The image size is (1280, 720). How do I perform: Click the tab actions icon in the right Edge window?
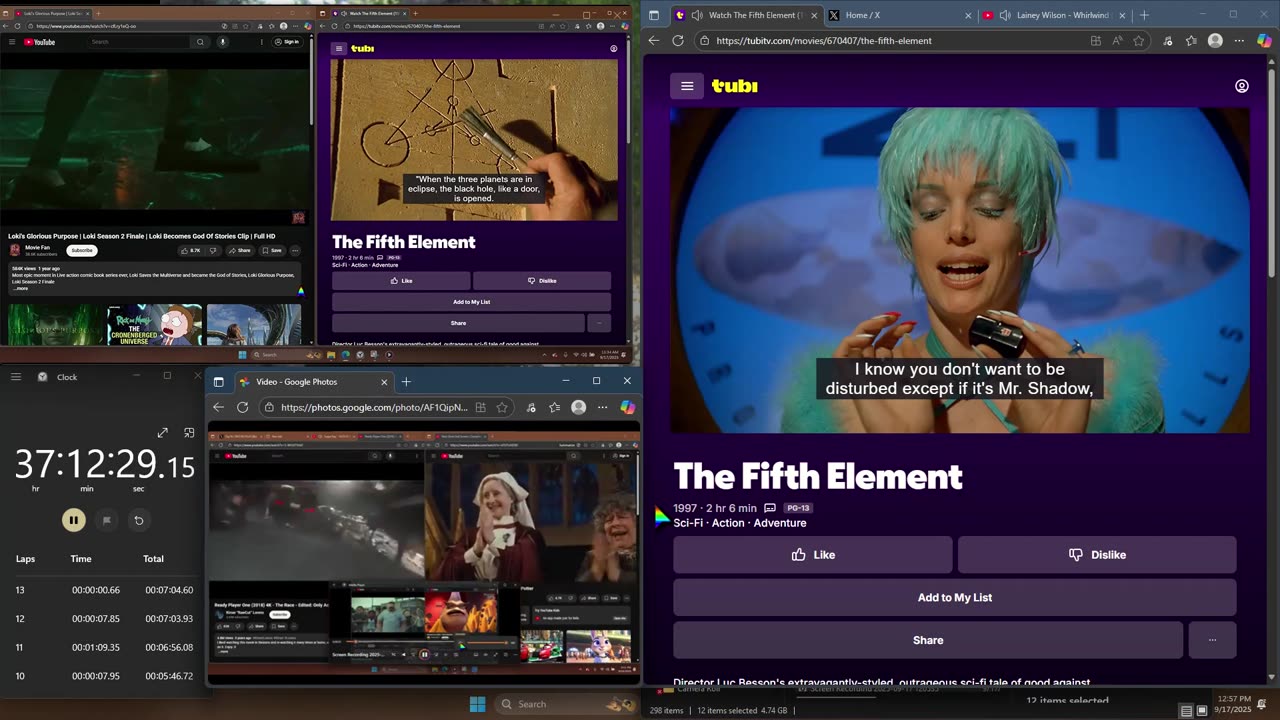(x=654, y=15)
